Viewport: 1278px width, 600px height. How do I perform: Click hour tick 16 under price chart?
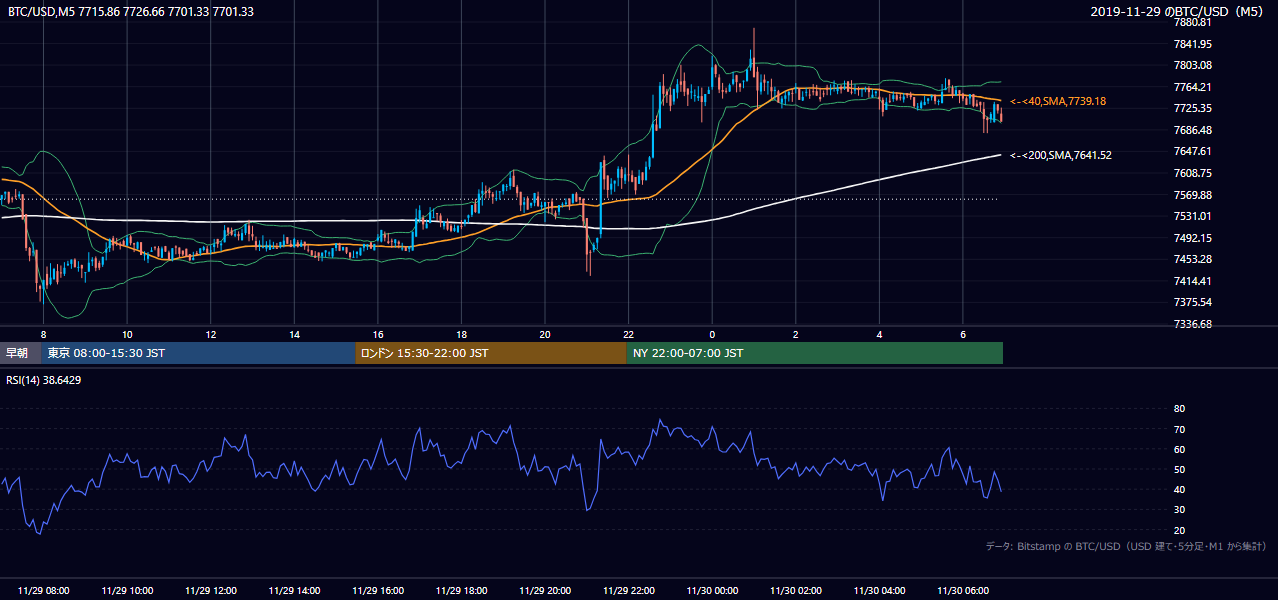(x=378, y=334)
